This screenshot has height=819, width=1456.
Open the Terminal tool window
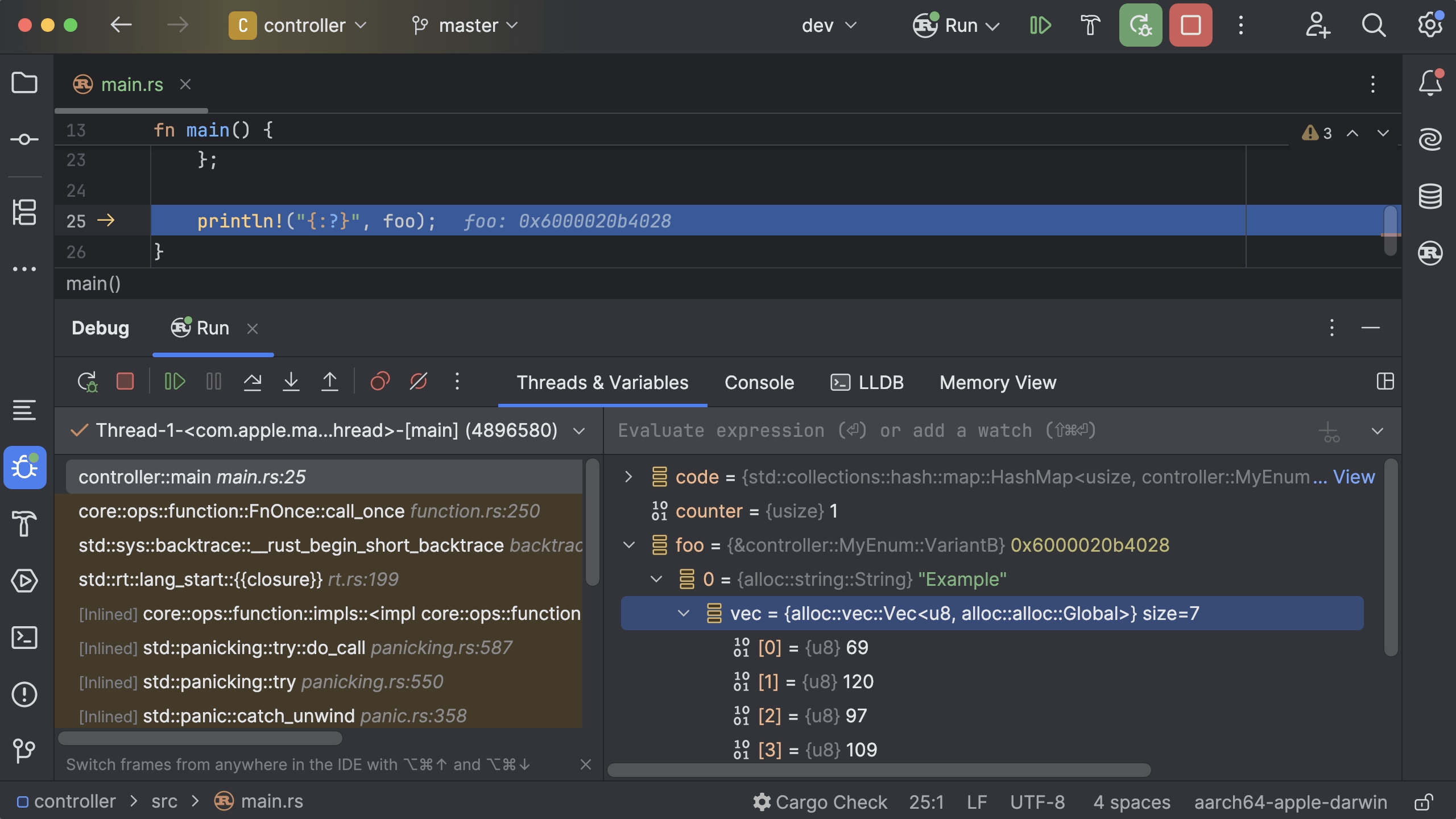24,638
